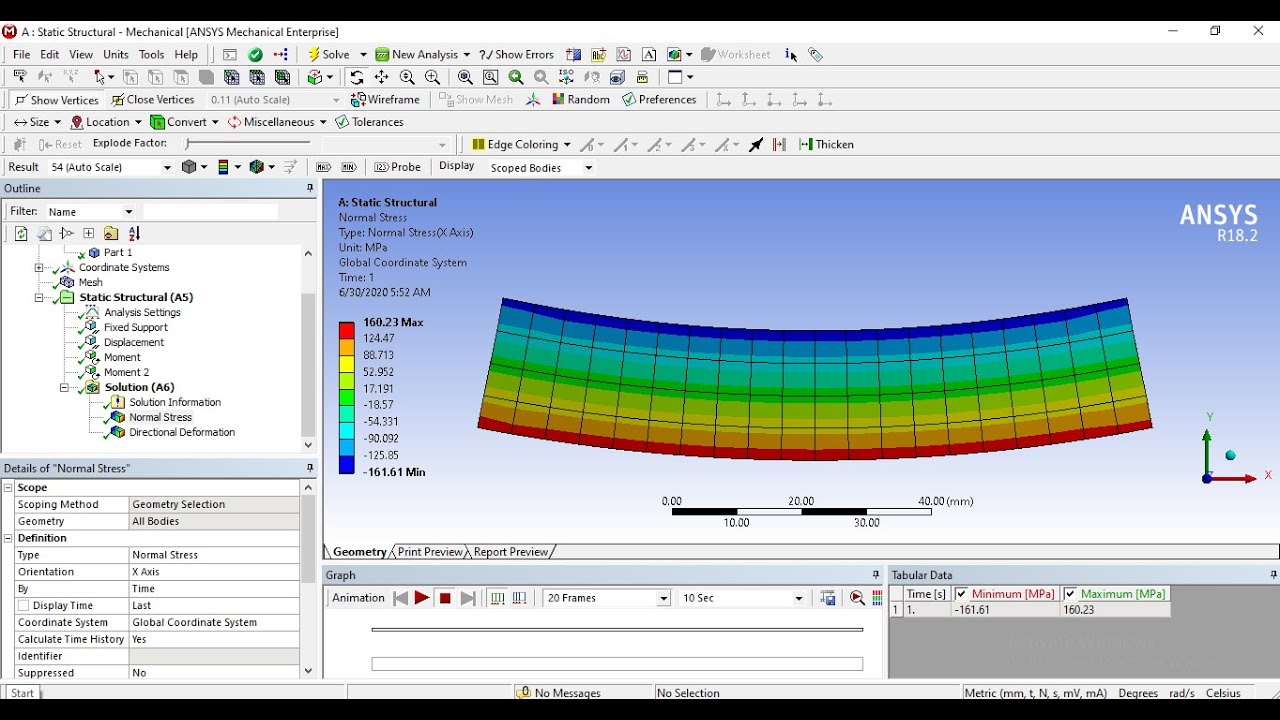Collapse the Static Structural (A5) node
The height and width of the screenshot is (720, 1280).
(39, 297)
